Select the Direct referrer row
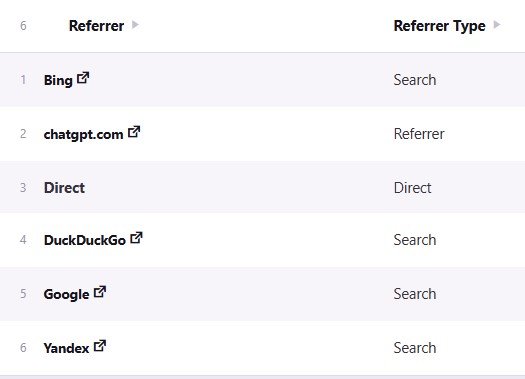 [x=262, y=187]
